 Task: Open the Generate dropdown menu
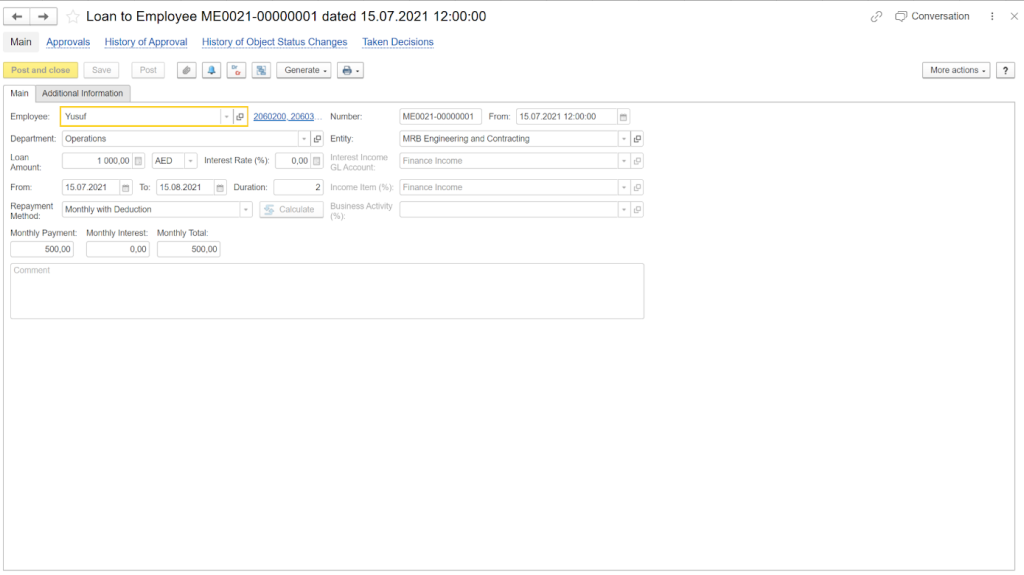pyautogui.click(x=302, y=70)
